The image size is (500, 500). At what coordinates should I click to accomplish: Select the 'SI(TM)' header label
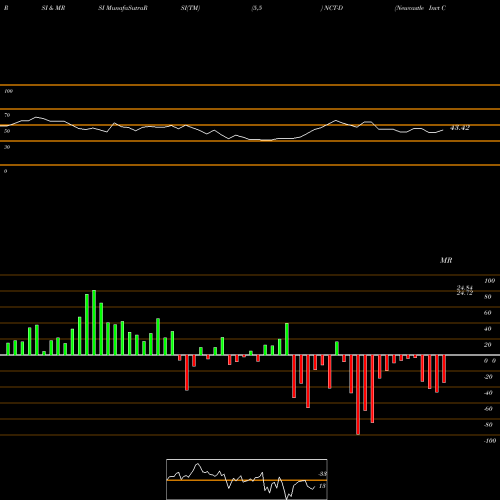(190, 8)
